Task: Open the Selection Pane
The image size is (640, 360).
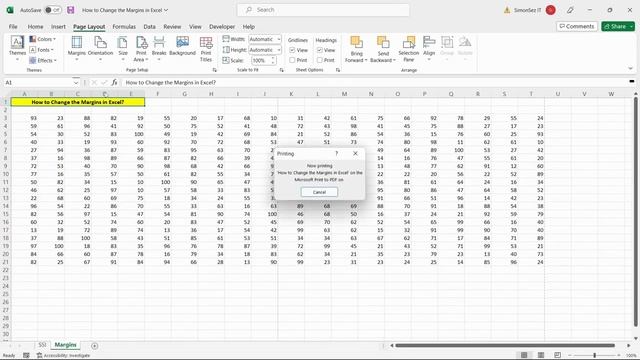Action: point(409,49)
